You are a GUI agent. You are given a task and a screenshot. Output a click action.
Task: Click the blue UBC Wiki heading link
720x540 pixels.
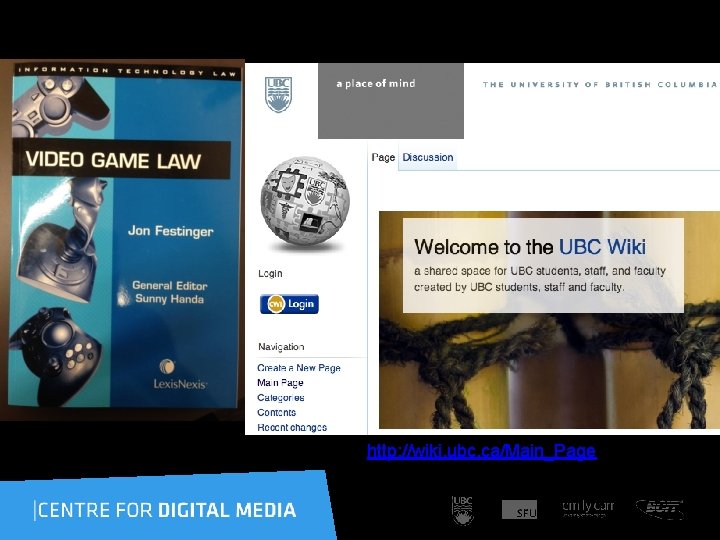point(602,247)
